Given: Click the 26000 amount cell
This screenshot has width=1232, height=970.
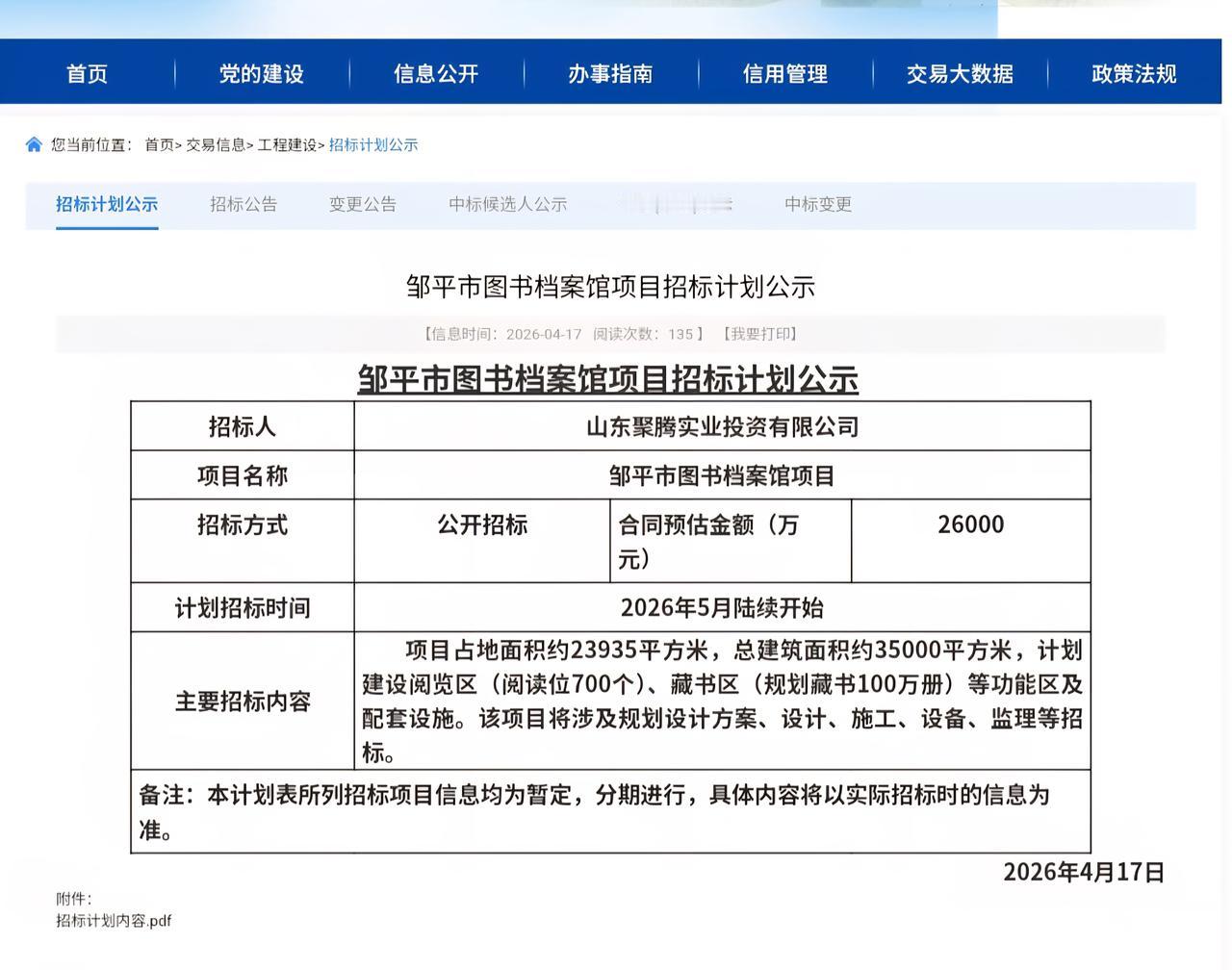Looking at the screenshot, I should [x=971, y=541].
